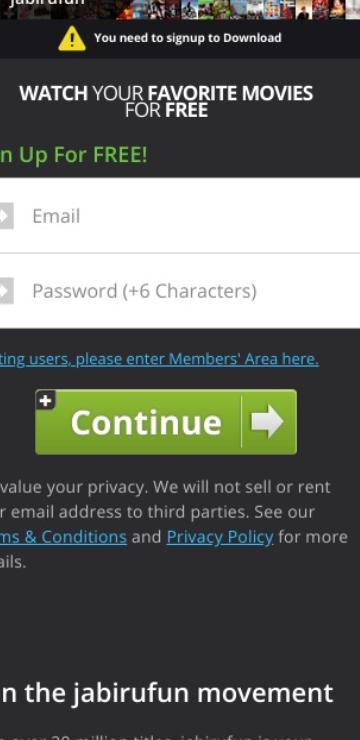Click the arrow icon beside Password field
Screen dimensions: 360x740
coord(7,291)
